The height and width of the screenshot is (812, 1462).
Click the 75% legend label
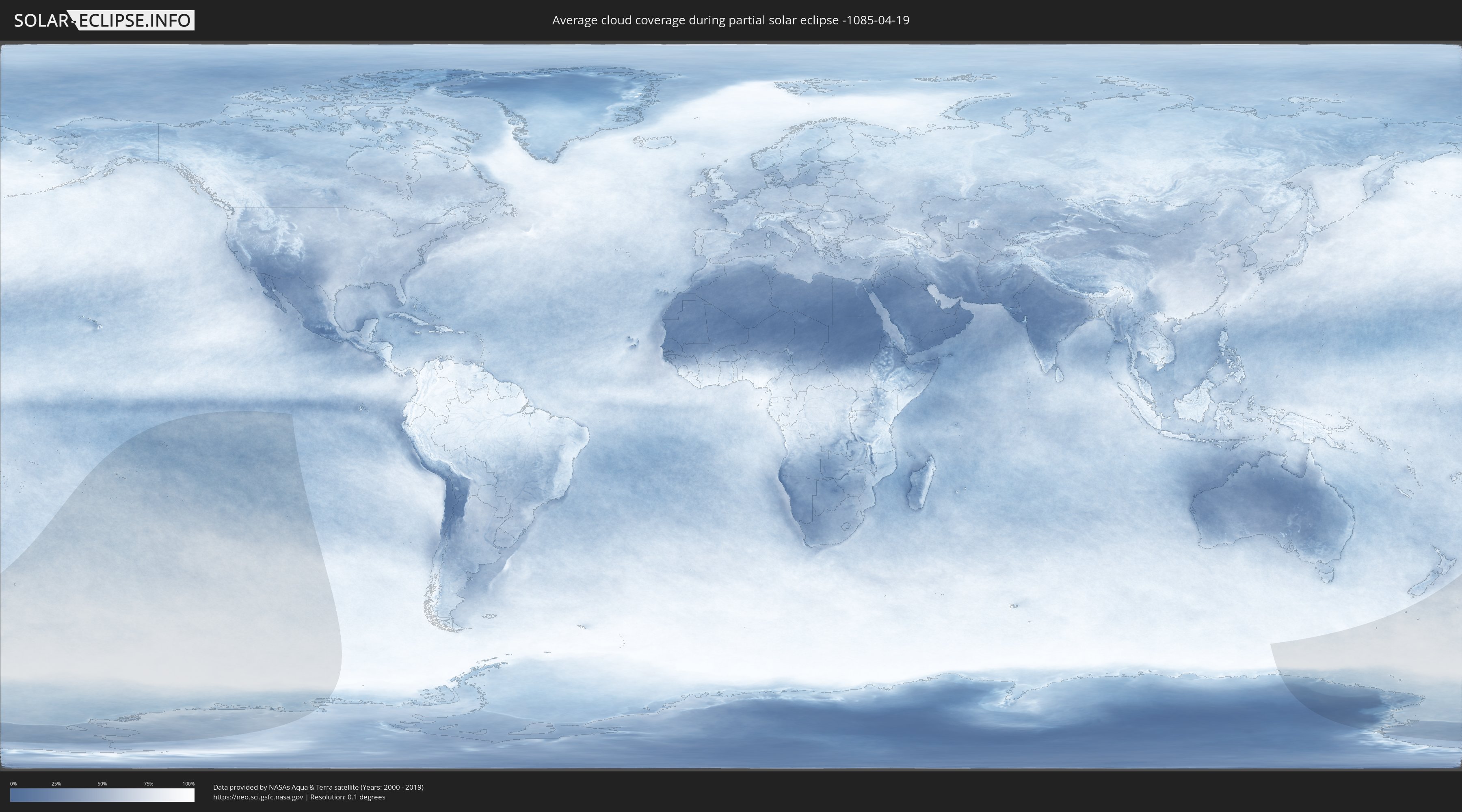[148, 784]
